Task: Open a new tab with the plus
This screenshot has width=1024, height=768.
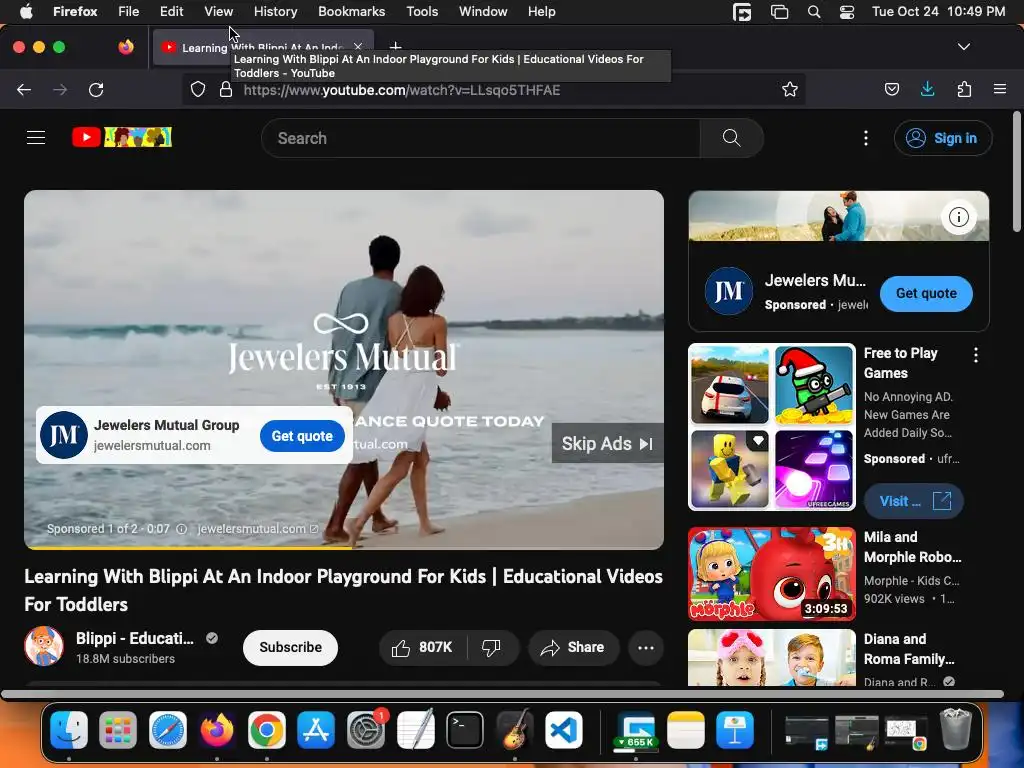Action: point(395,46)
